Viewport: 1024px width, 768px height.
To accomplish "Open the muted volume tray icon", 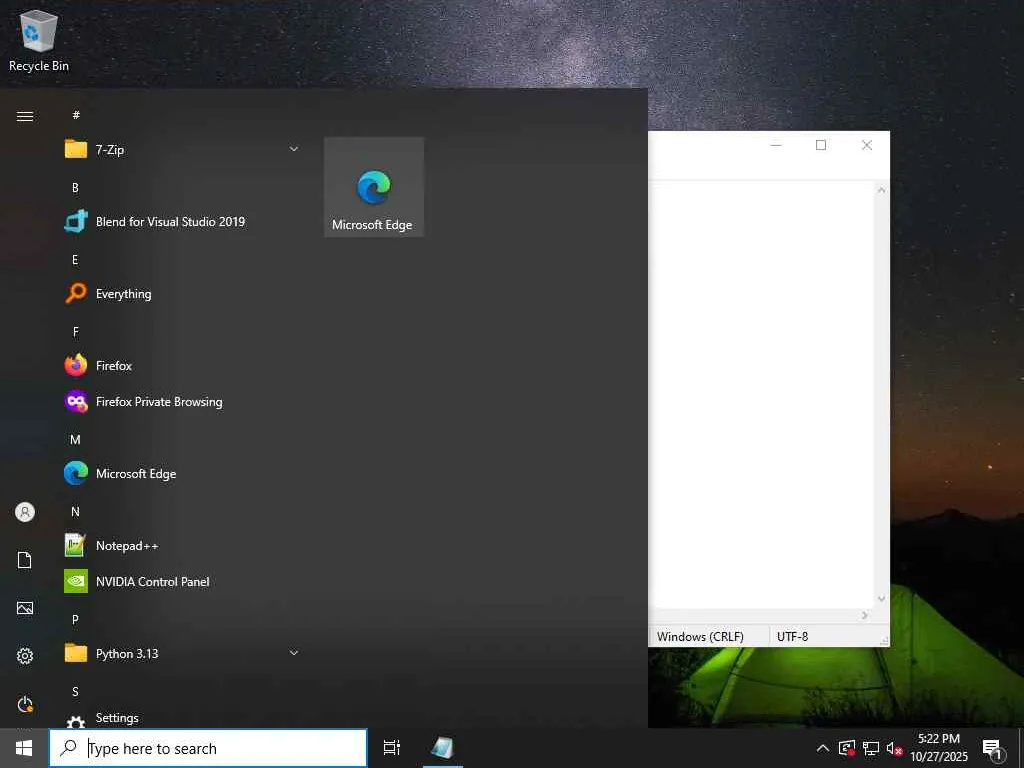I will pyautogui.click(x=894, y=748).
